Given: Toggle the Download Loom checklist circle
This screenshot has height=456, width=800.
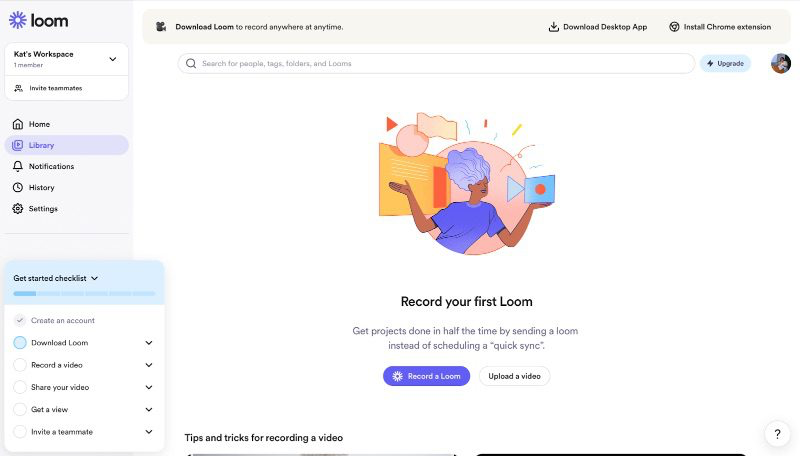Looking at the screenshot, I should pyautogui.click(x=20, y=343).
